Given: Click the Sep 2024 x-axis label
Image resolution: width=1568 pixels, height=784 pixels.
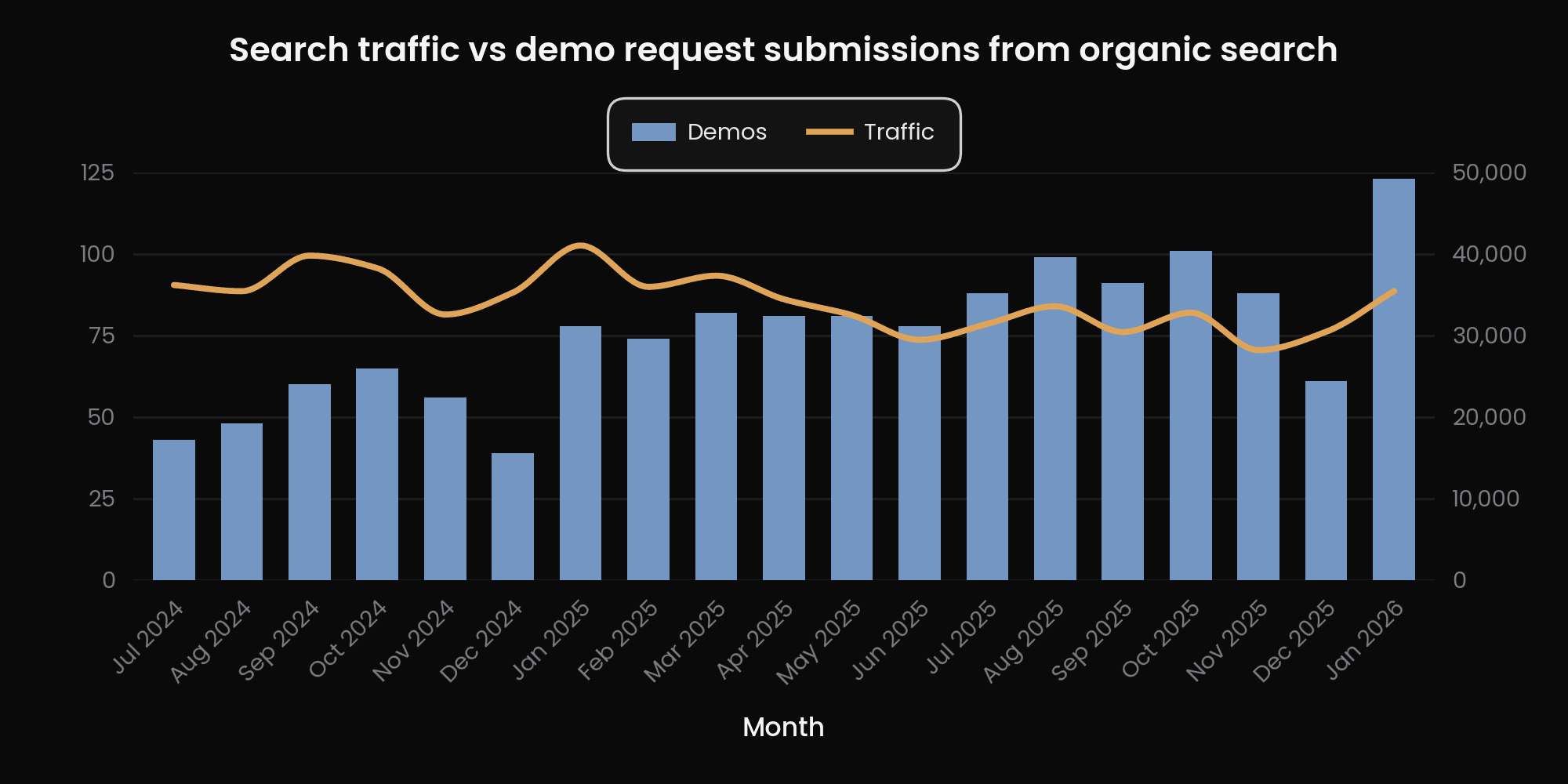Looking at the screenshot, I should tap(279, 640).
